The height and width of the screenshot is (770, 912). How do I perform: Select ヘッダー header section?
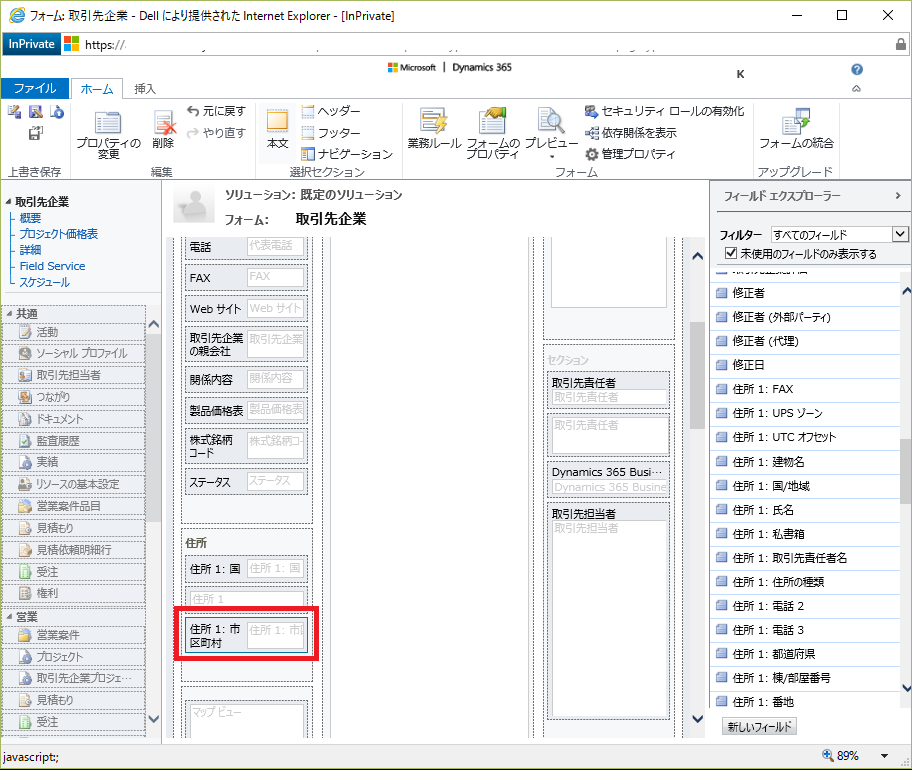pos(331,111)
